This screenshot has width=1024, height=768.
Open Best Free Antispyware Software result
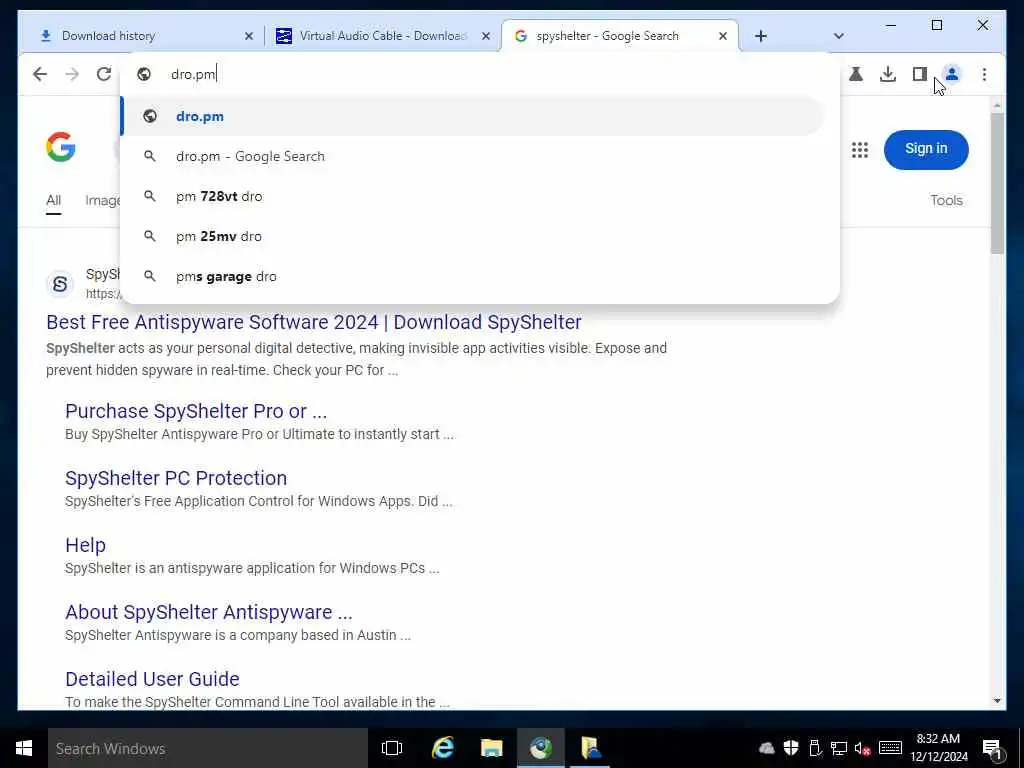pos(313,322)
